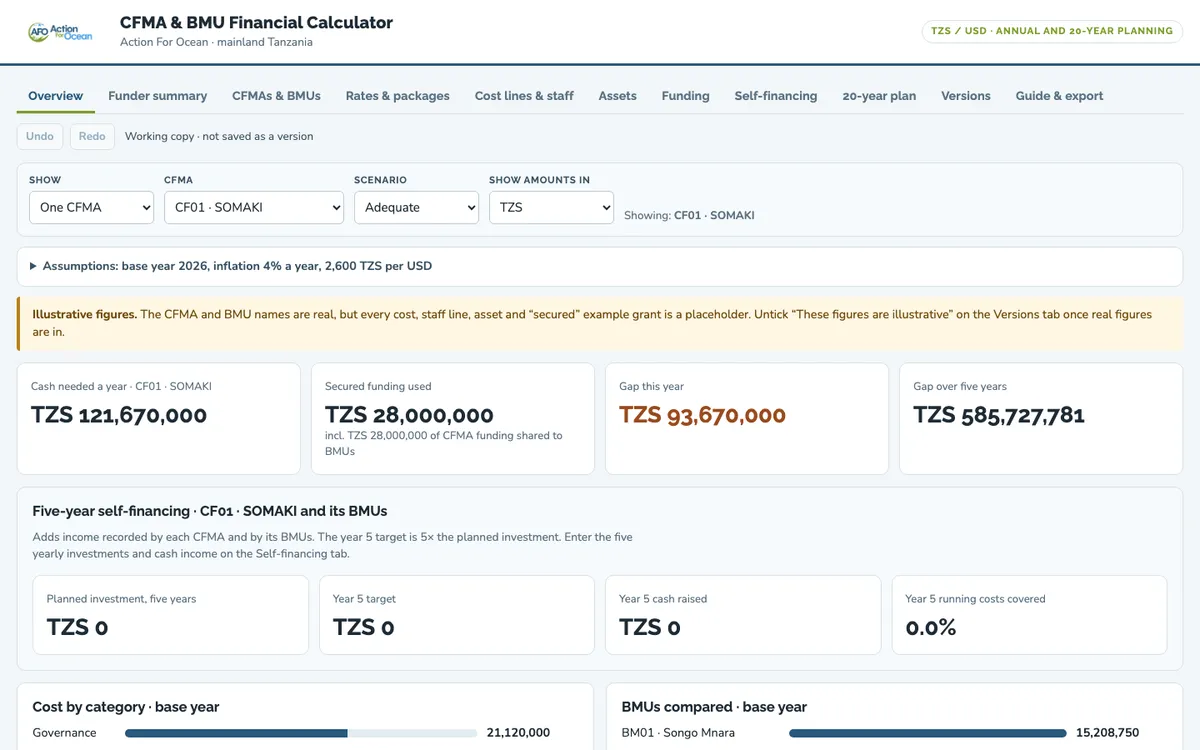Click the Working copy not saved status text
Viewport: 1200px width, 750px height.
[x=219, y=136]
